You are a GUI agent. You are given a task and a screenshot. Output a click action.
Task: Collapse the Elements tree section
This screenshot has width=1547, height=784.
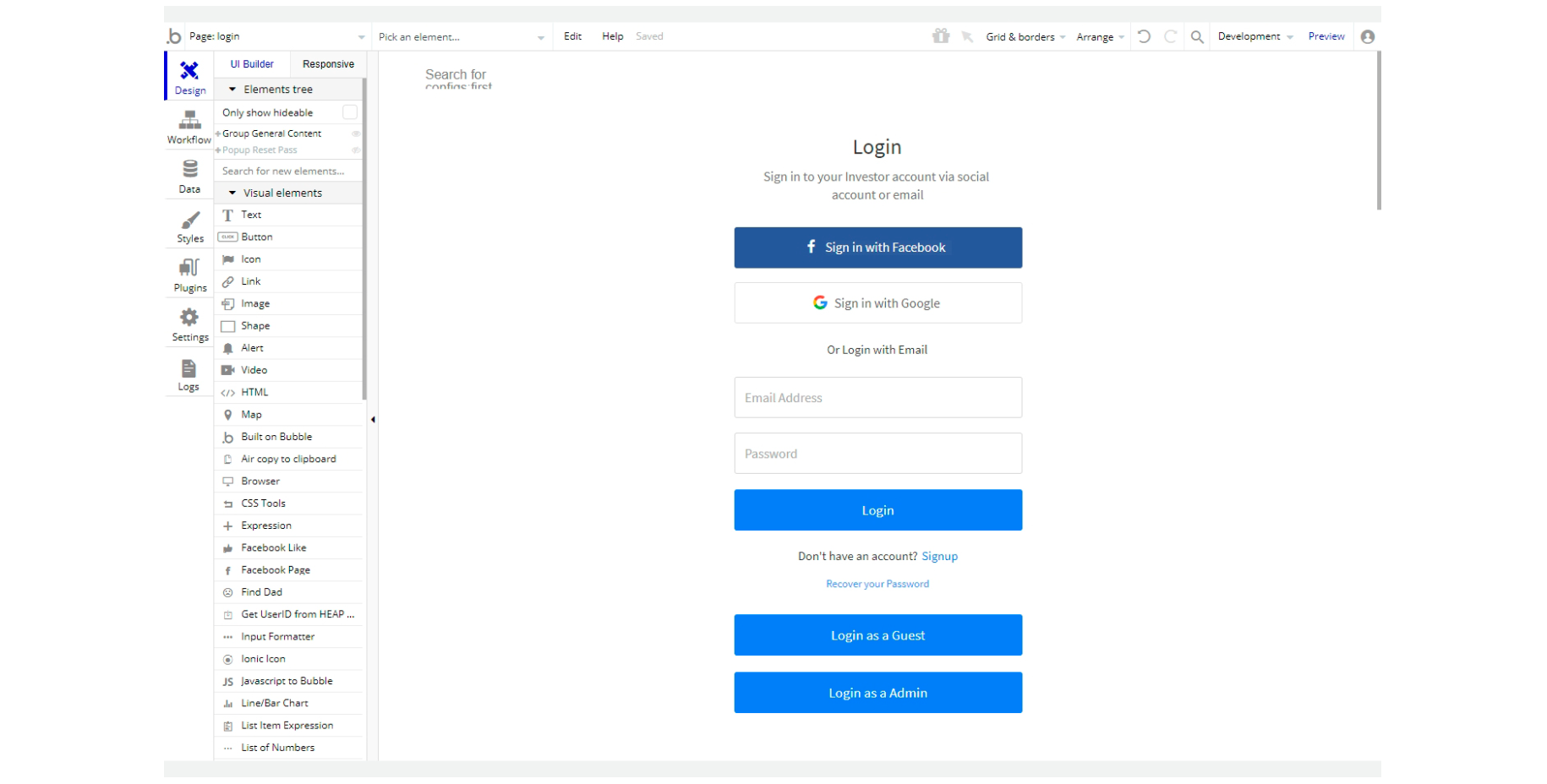[x=232, y=90]
